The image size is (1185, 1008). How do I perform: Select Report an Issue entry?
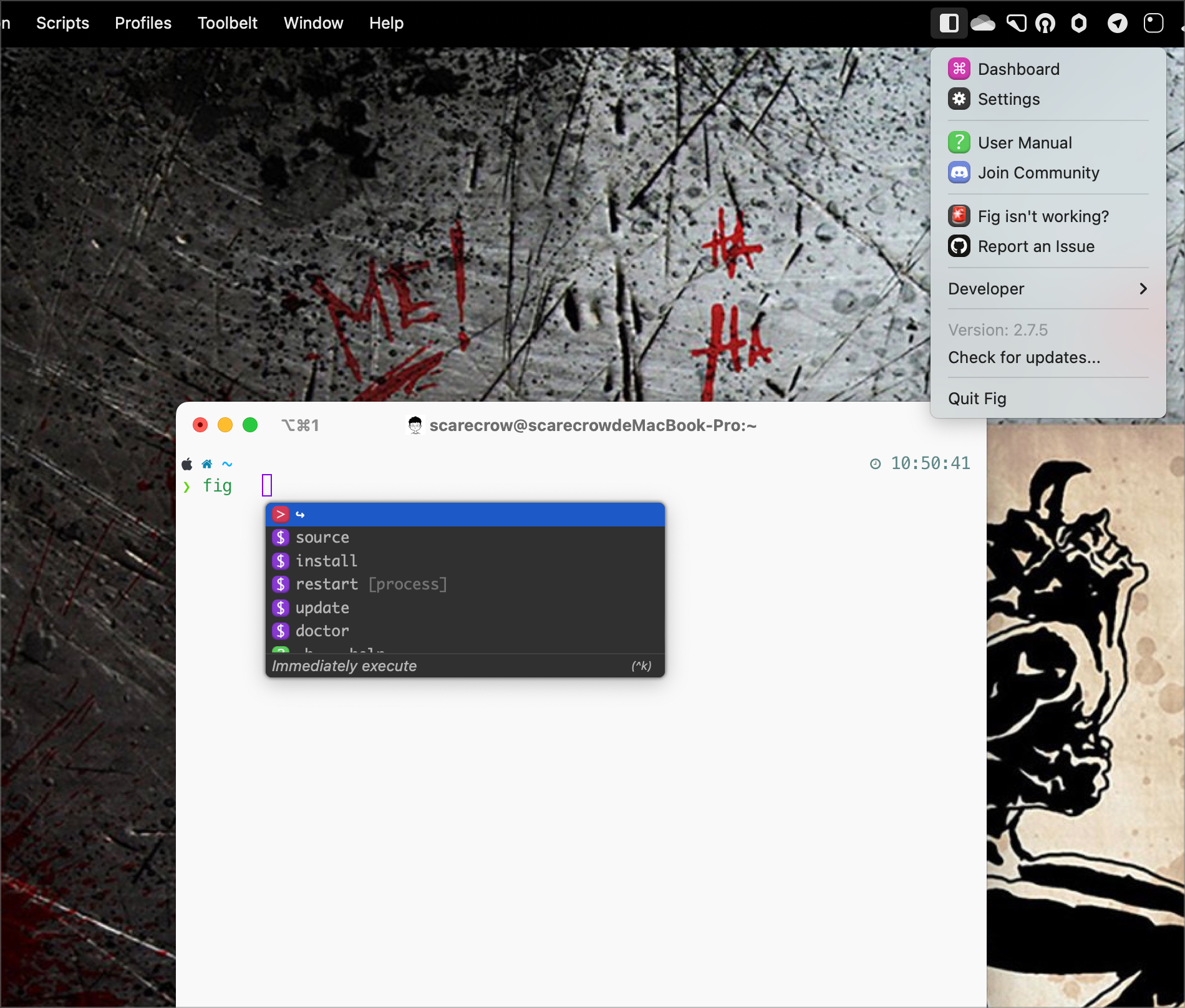1048,246
